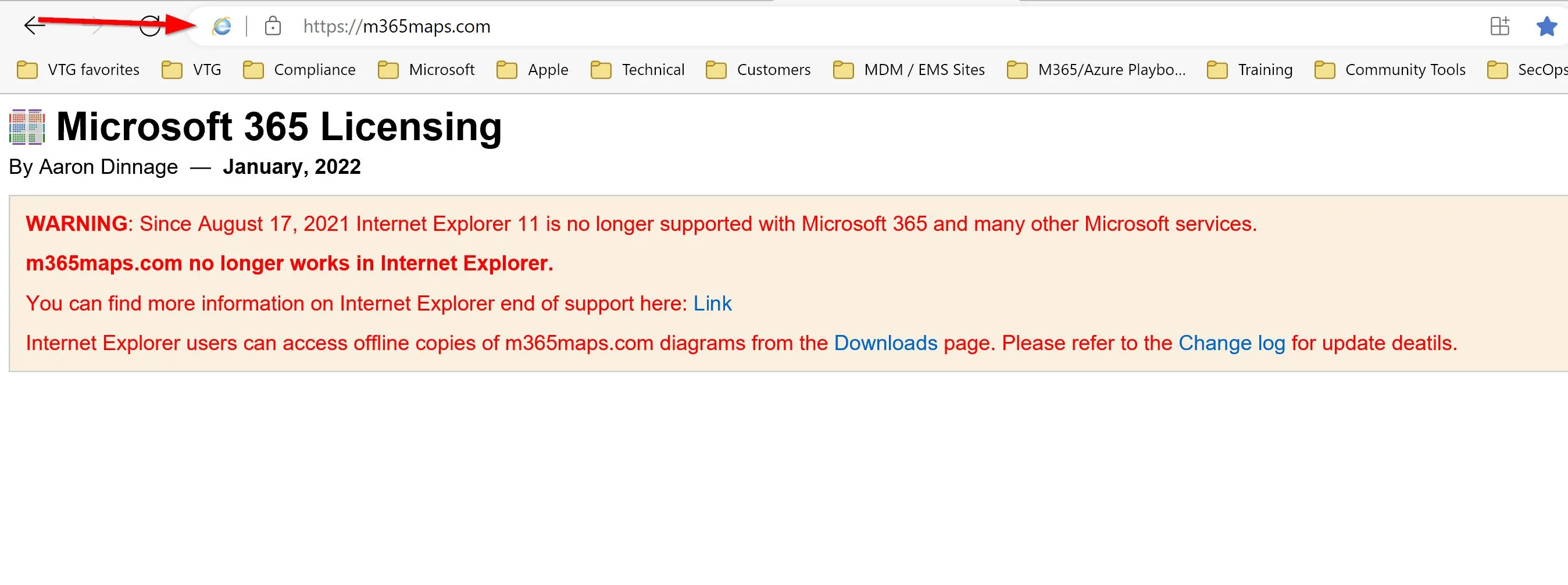Follow the end of support Link

click(x=712, y=303)
